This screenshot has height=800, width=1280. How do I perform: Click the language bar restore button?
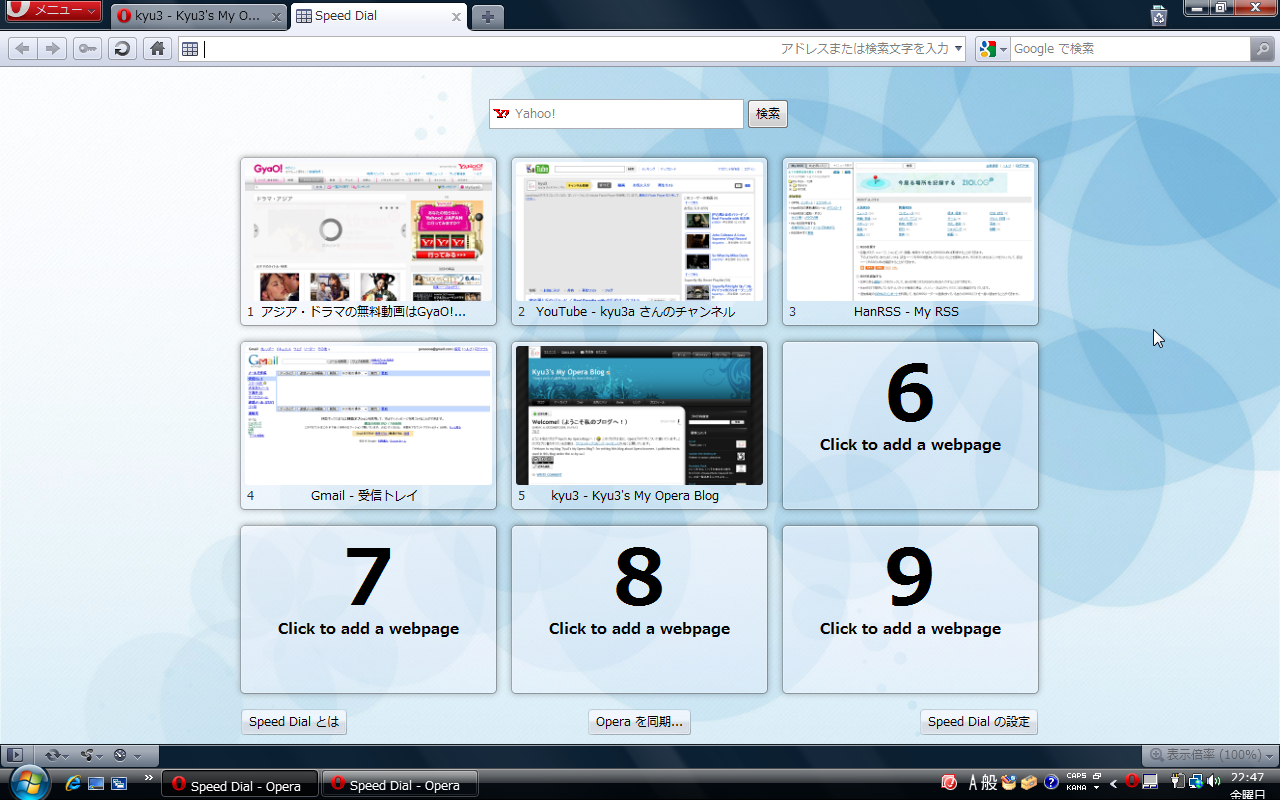(1097, 776)
